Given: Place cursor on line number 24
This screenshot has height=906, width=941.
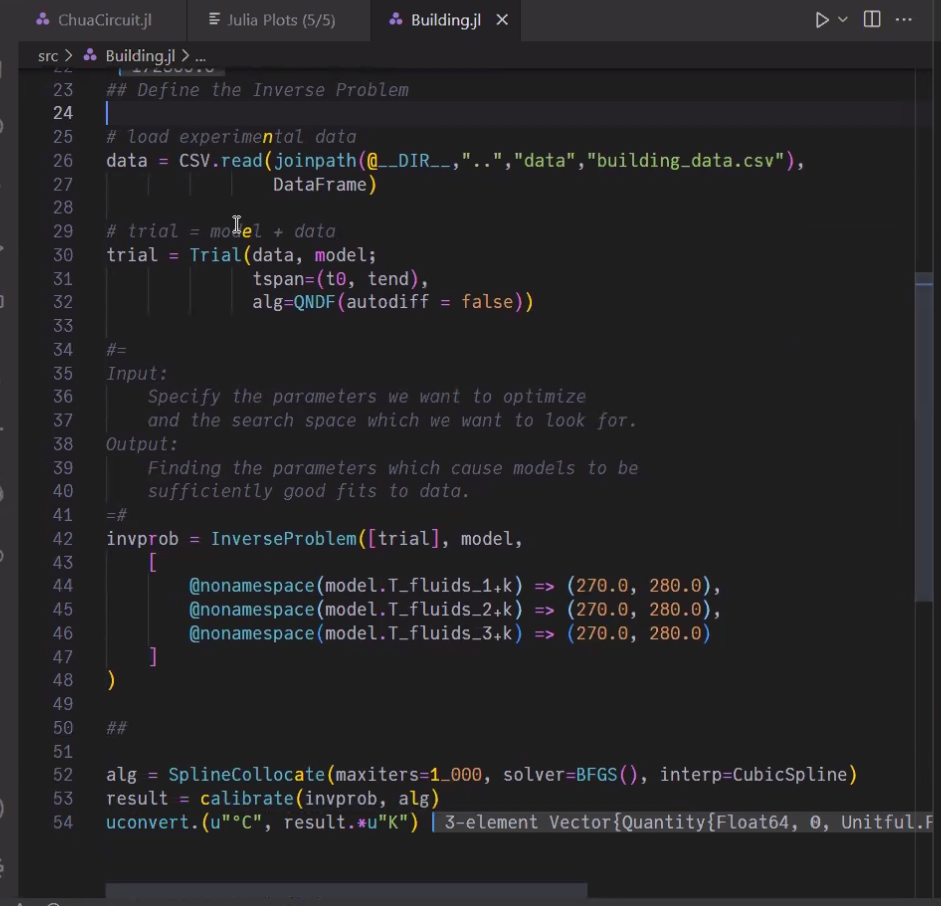Looking at the screenshot, I should pyautogui.click(x=62, y=113).
